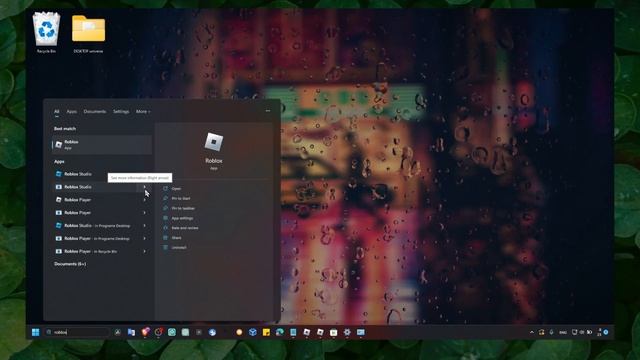Click the orange circle taskbar icon
Viewport: 640px width, 360px height.
[x=239, y=332]
